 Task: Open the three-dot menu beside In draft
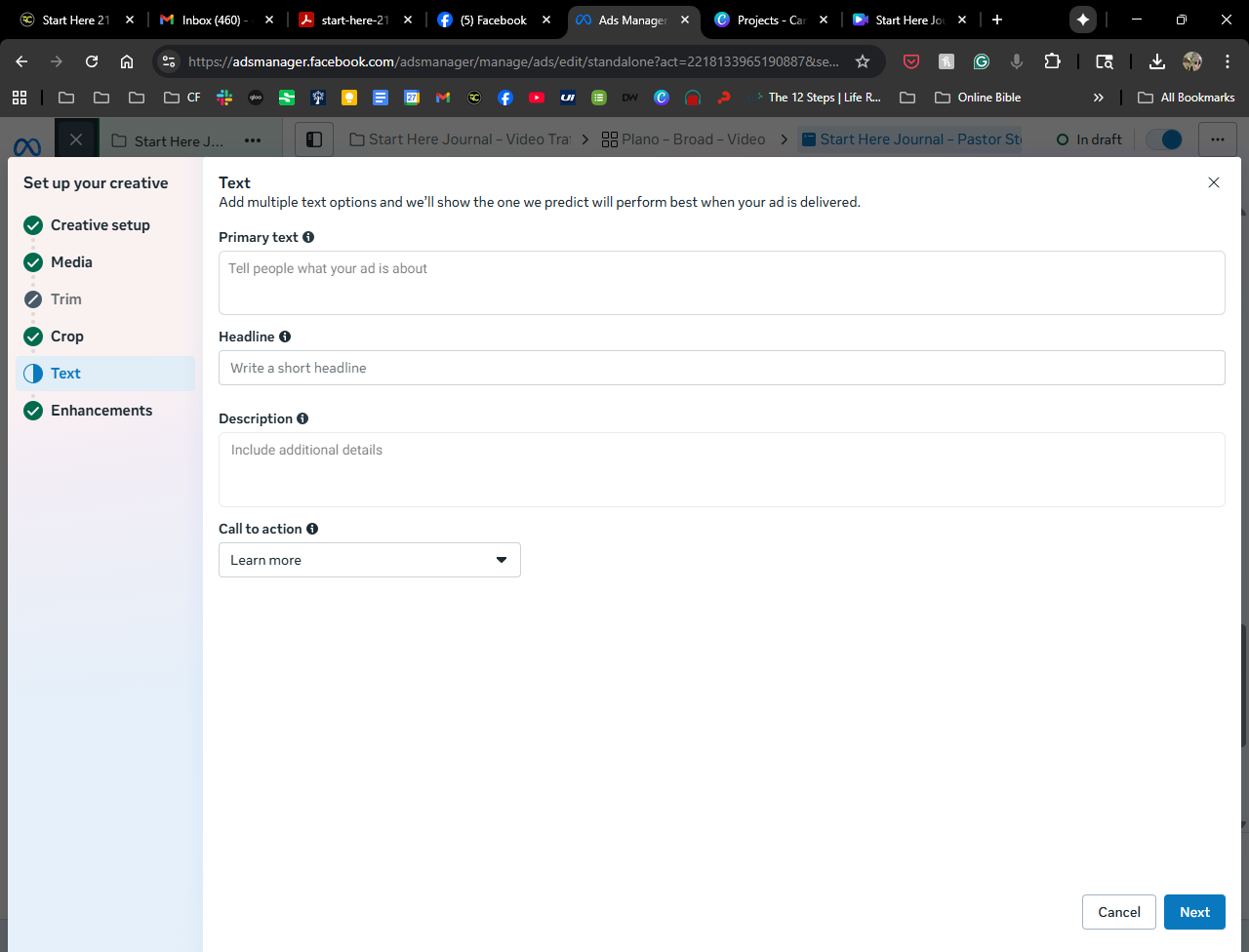pos(1217,139)
